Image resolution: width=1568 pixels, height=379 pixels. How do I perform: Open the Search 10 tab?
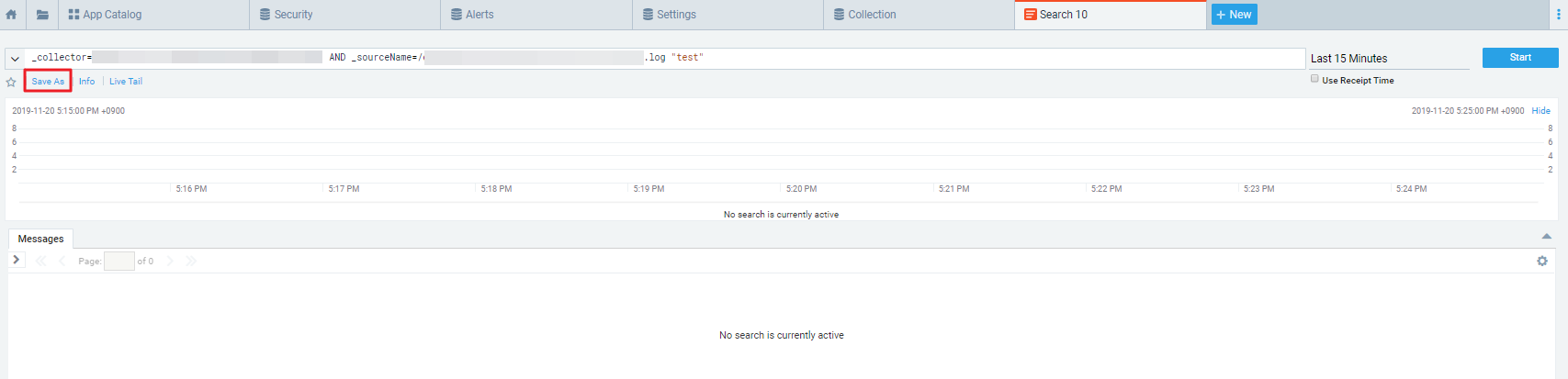pyautogui.click(x=1063, y=15)
